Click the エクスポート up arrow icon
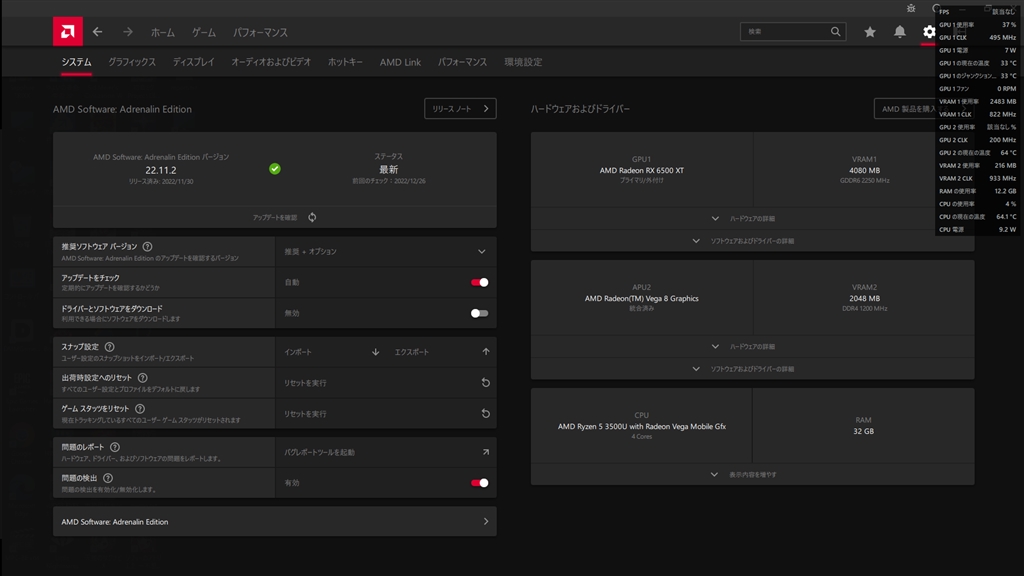 [486, 352]
